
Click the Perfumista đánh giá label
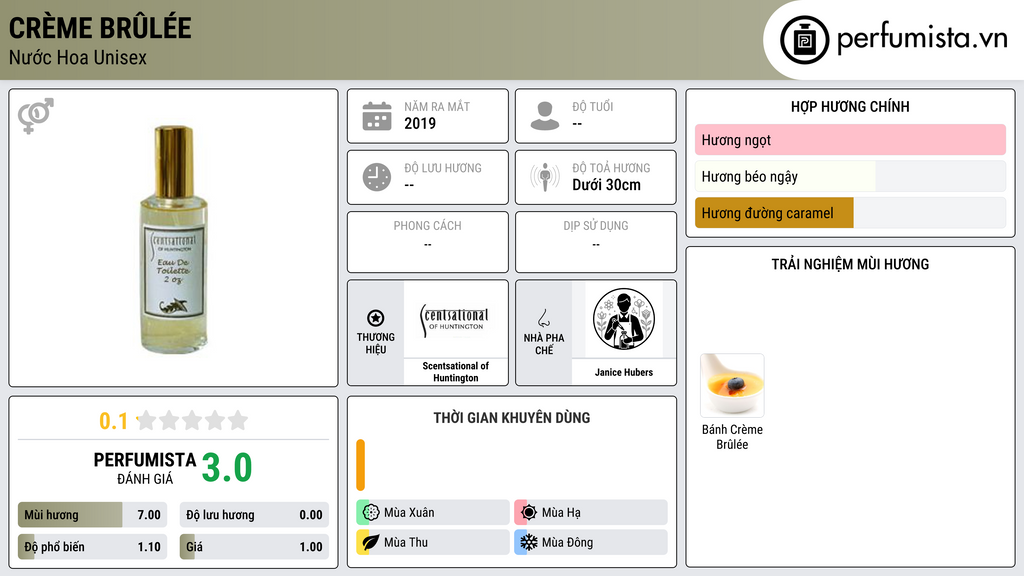tap(145, 468)
